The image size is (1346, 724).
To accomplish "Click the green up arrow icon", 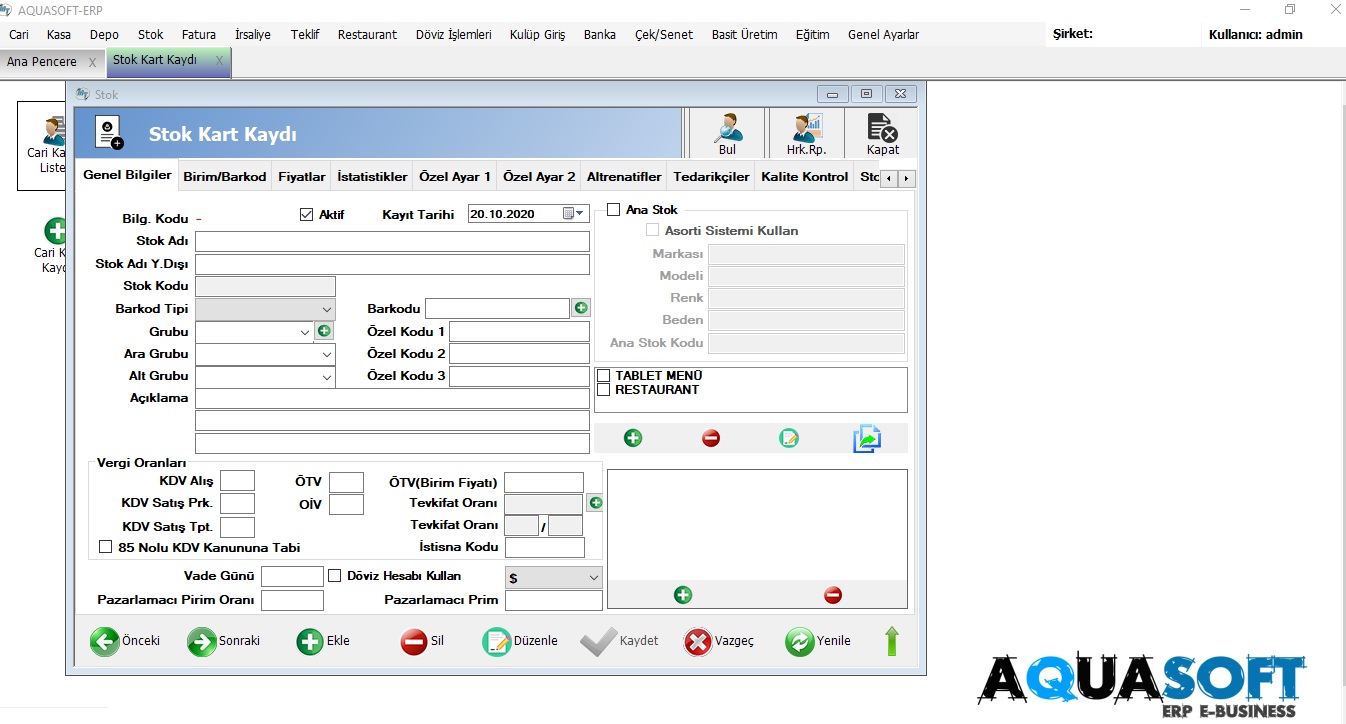I will click(892, 641).
